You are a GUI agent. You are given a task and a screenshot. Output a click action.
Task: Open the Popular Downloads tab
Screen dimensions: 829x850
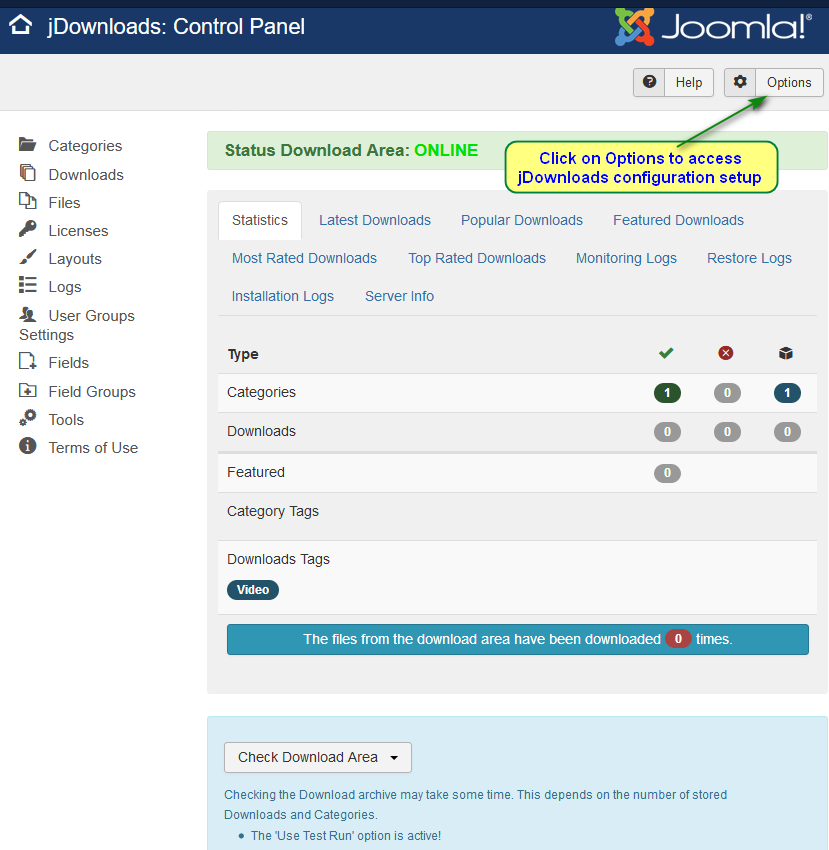pyautogui.click(x=522, y=220)
